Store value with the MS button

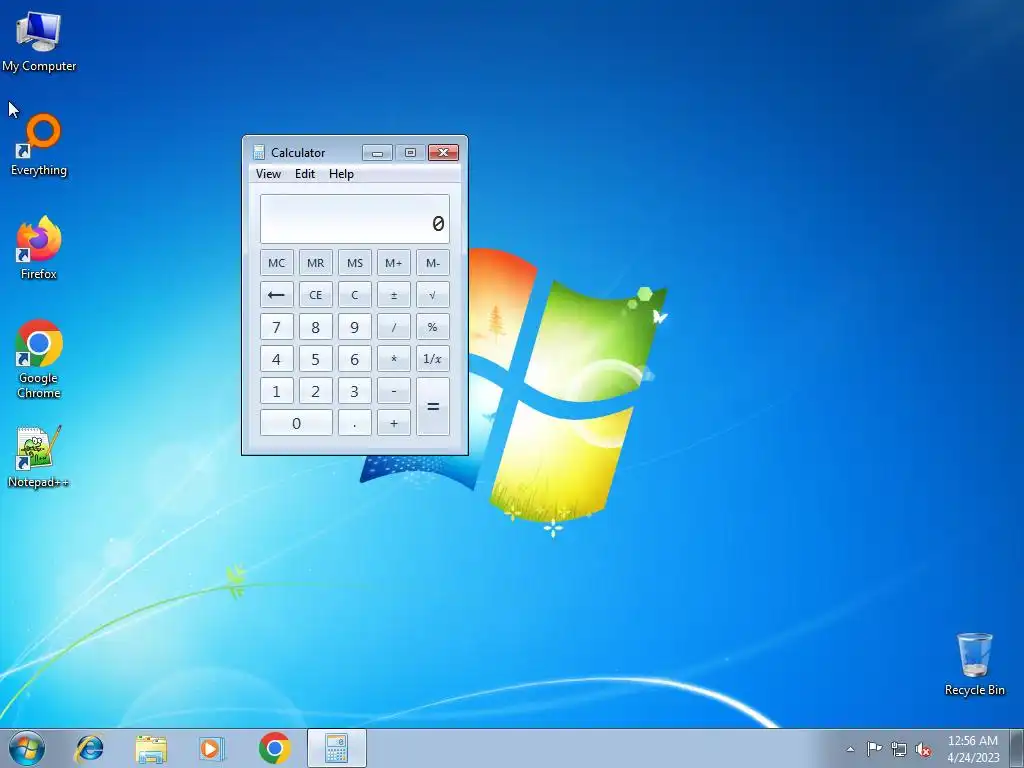(x=355, y=263)
